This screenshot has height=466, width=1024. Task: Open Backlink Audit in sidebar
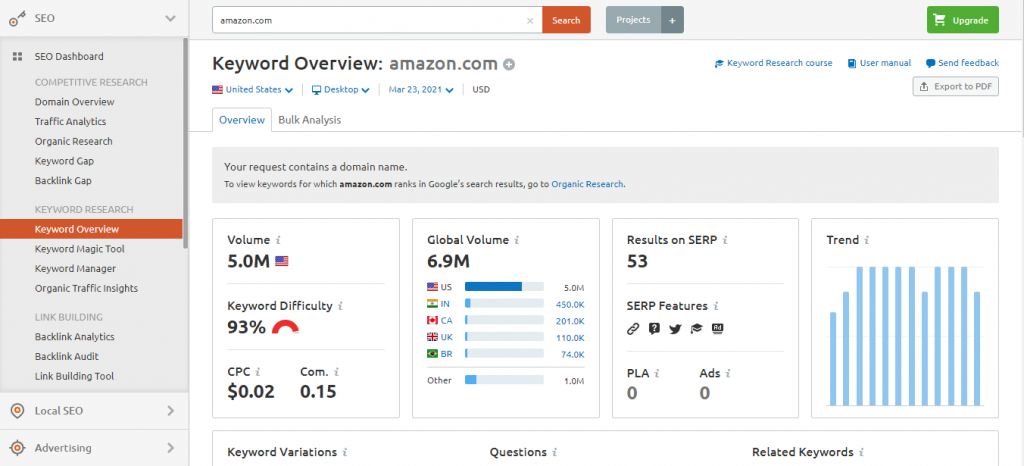pyautogui.click(x=67, y=356)
